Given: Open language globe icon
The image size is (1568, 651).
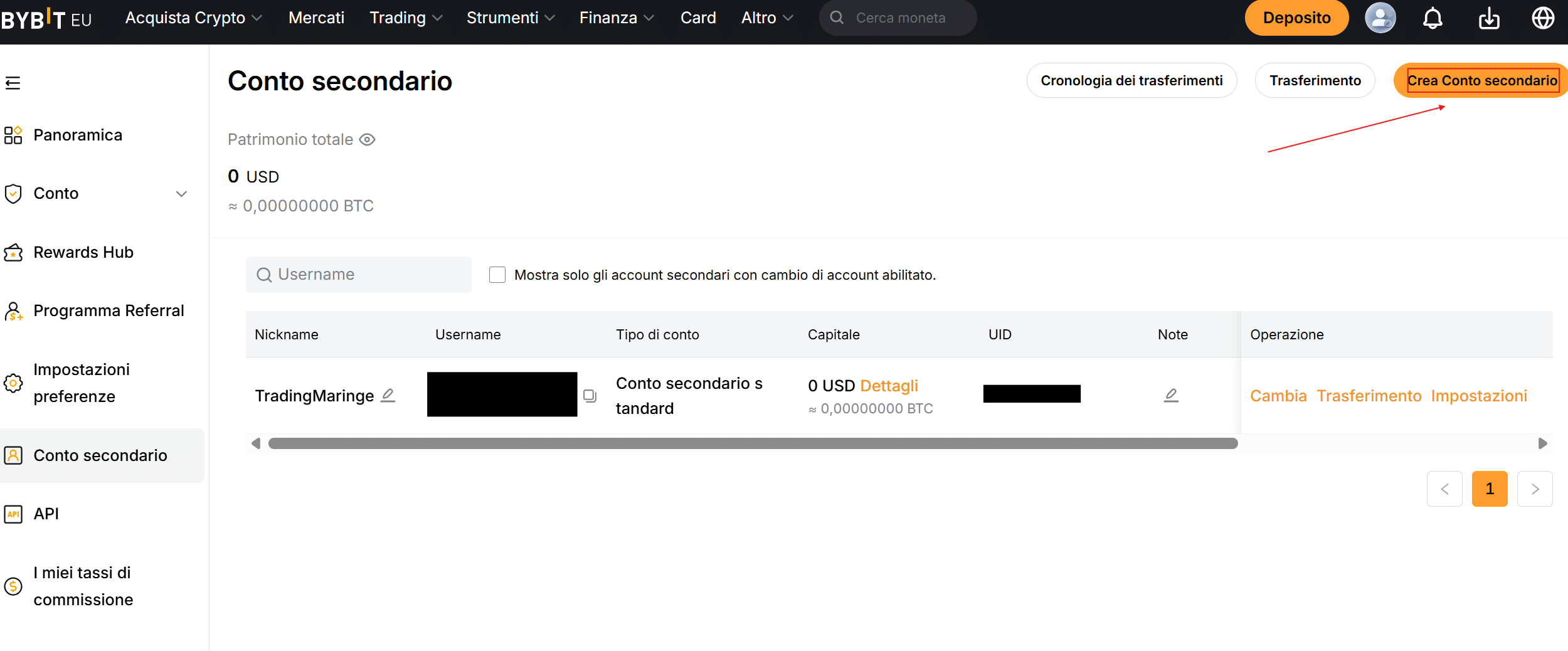Looking at the screenshot, I should click(x=1543, y=18).
